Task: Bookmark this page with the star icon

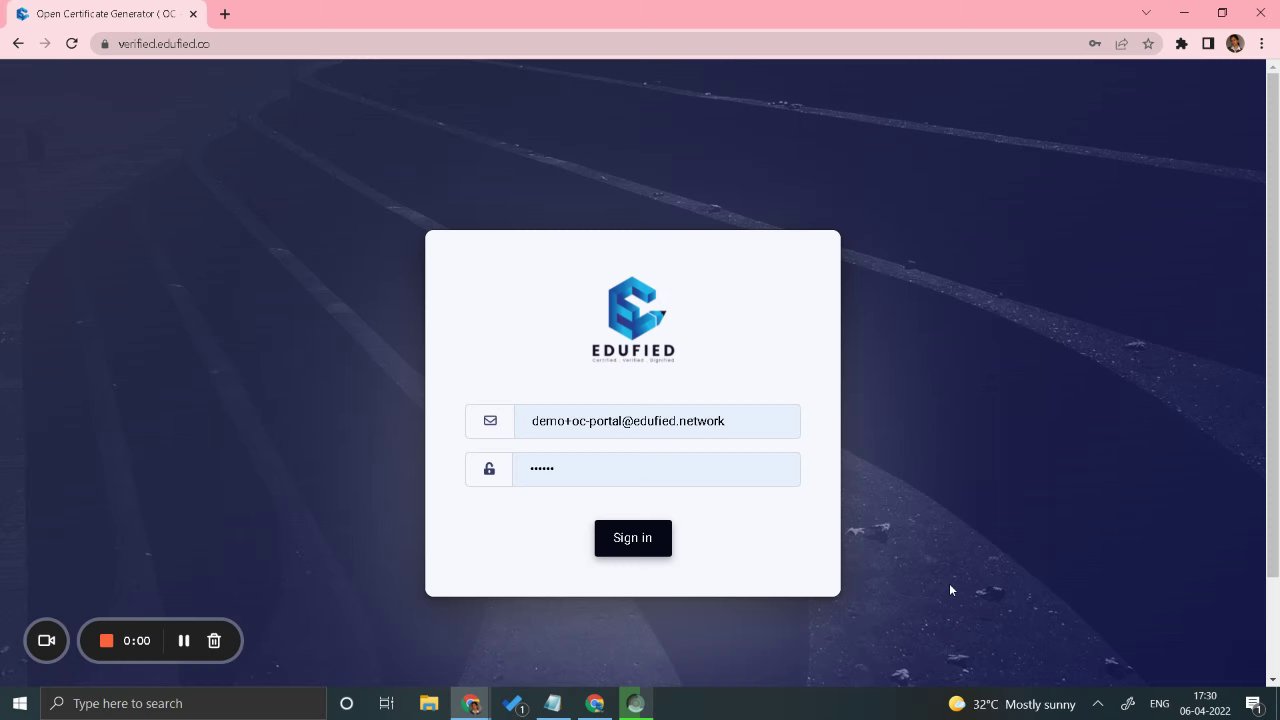Action: [1148, 44]
